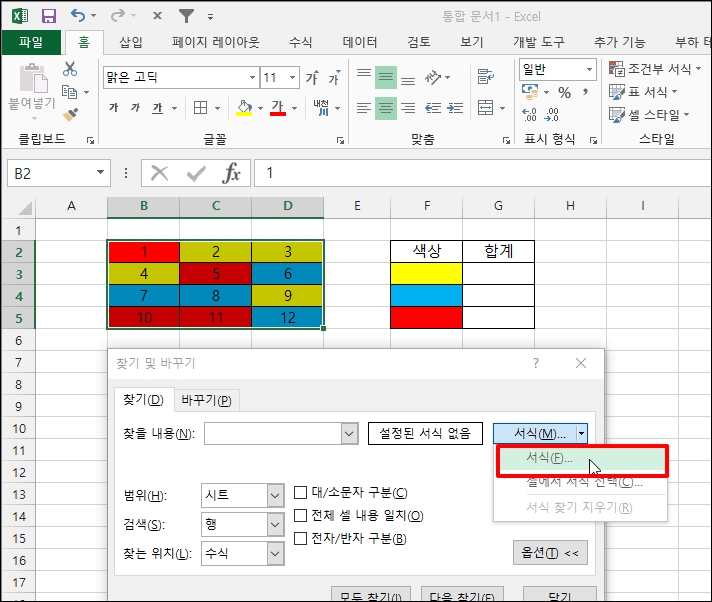The width and height of the screenshot is (712, 602).
Task: Select the red color cell F5
Action: click(426, 317)
